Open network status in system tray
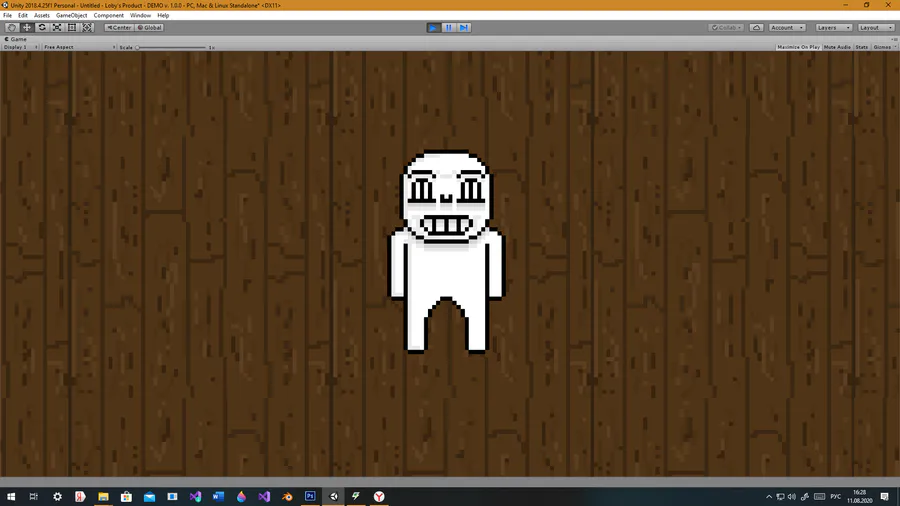900x506 pixels. [x=780, y=497]
